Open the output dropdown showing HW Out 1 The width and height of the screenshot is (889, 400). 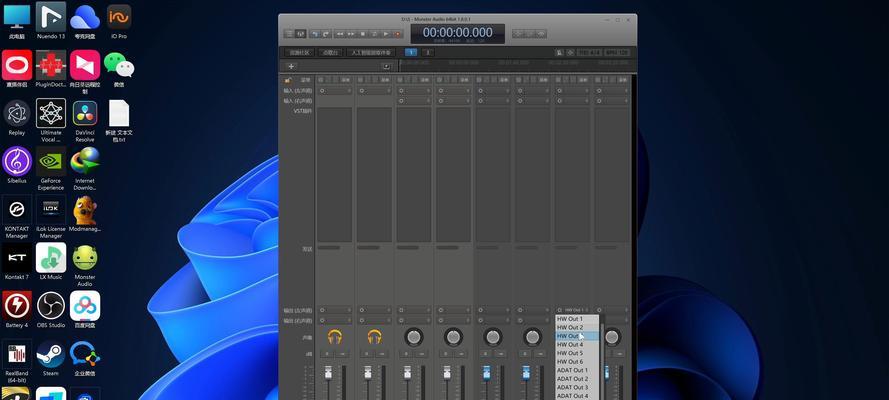[573, 310]
